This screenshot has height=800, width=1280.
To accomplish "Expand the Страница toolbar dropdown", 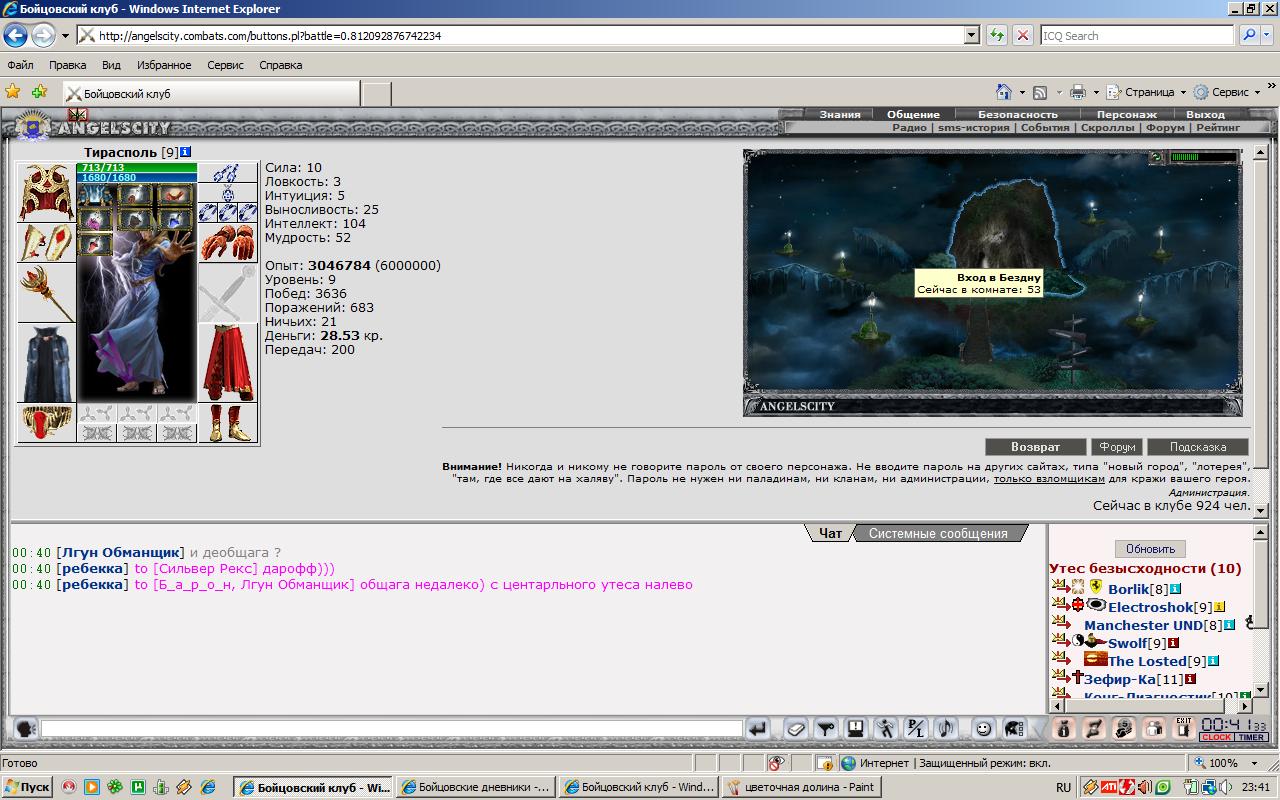I will pyautogui.click(x=1182, y=92).
